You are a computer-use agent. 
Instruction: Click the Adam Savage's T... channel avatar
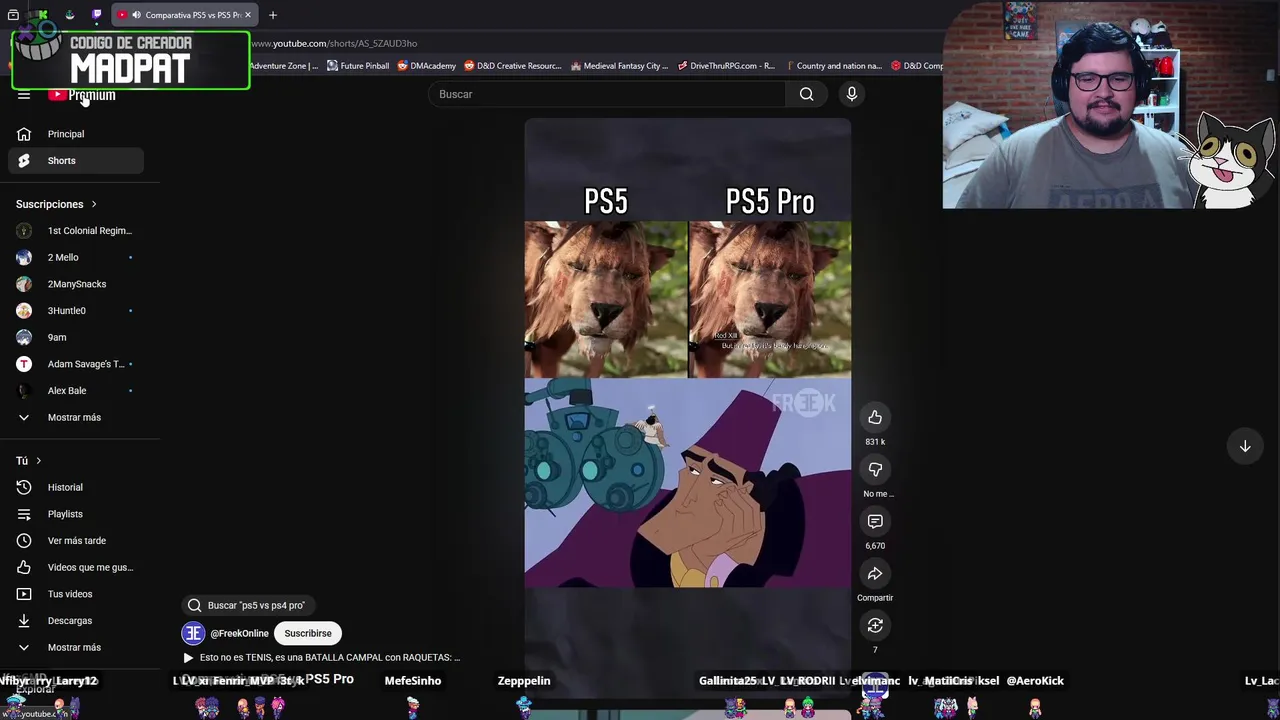pyautogui.click(x=24, y=364)
